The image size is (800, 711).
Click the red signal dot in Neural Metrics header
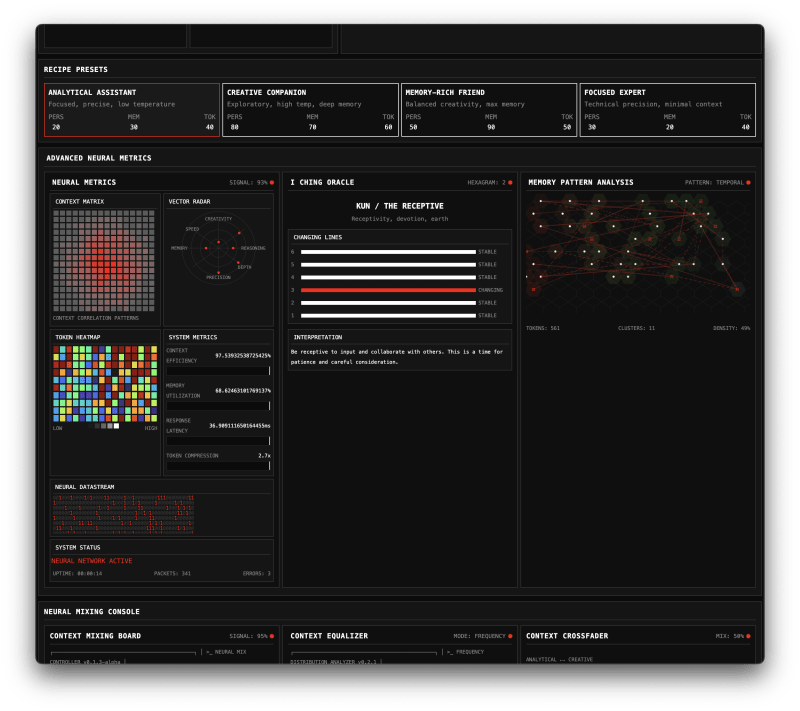[272, 183]
